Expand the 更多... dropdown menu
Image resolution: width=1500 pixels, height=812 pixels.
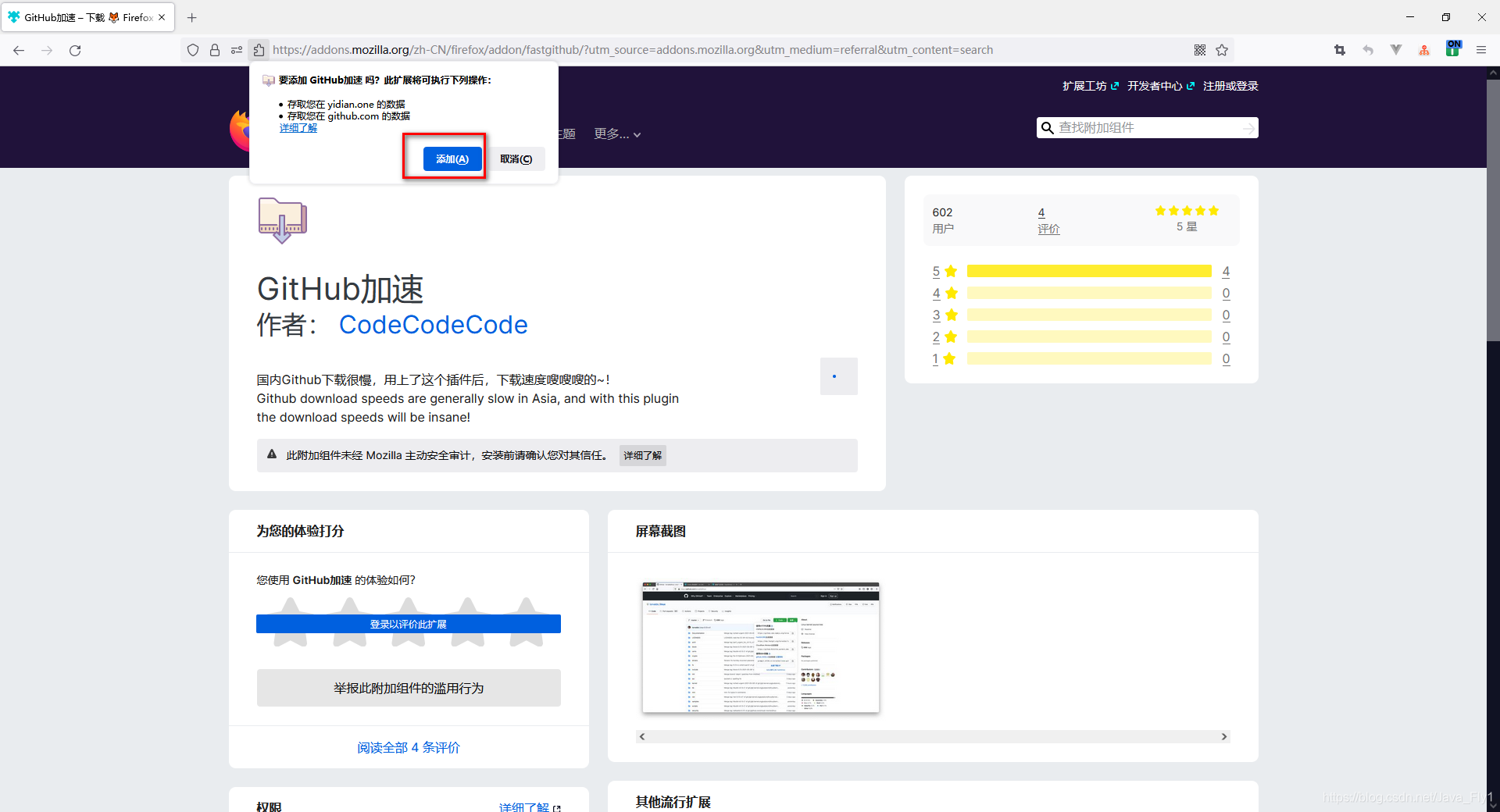[617, 134]
